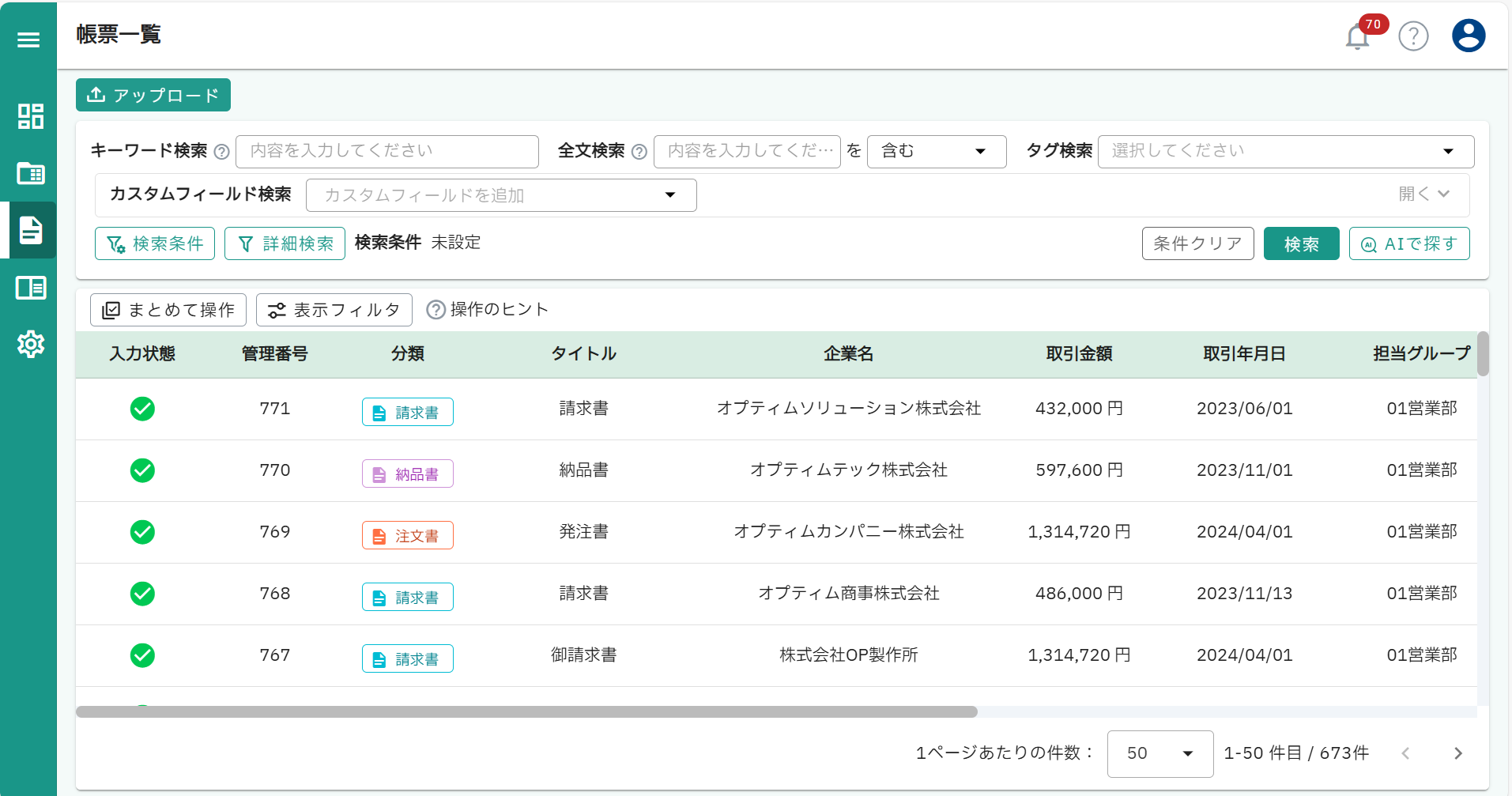The height and width of the screenshot is (796, 1512).
Task: Open the card panel icon in the sidebar
Action: [x=30, y=173]
